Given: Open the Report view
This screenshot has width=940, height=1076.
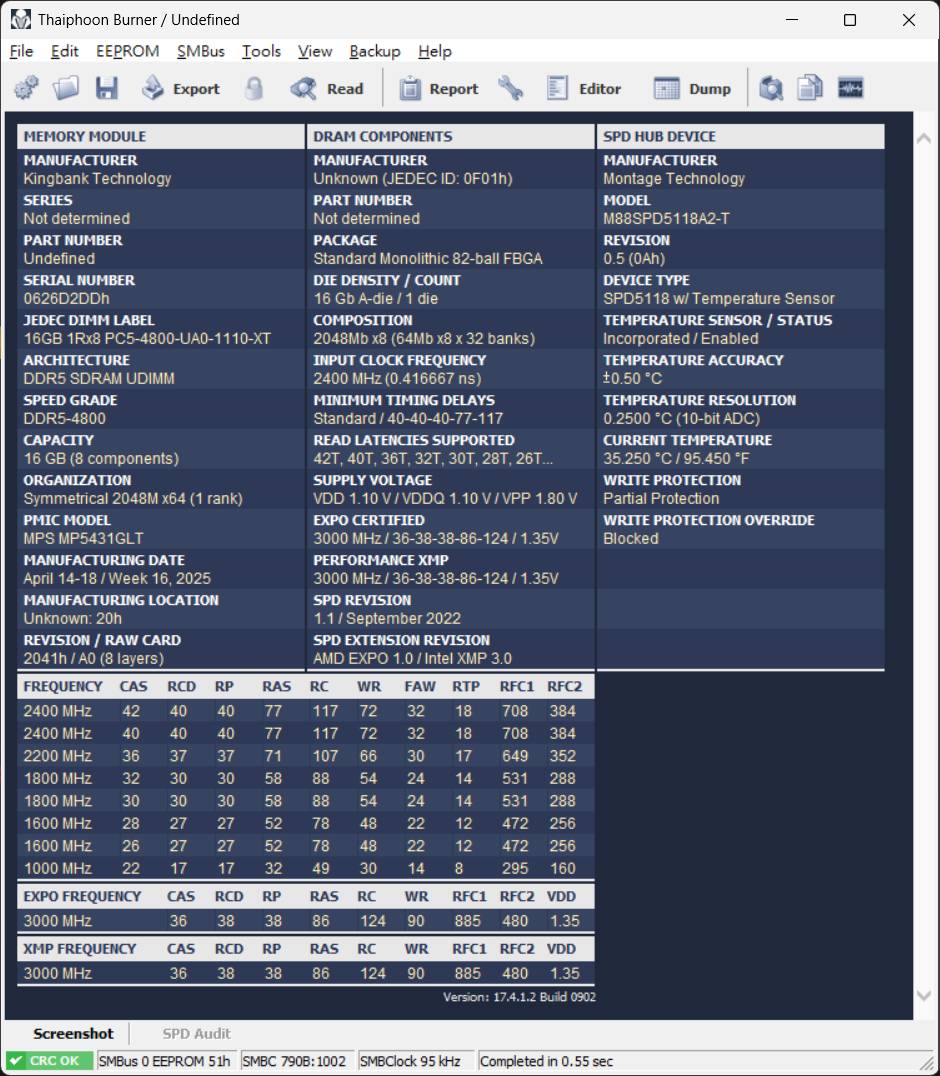Looking at the screenshot, I should (x=438, y=89).
